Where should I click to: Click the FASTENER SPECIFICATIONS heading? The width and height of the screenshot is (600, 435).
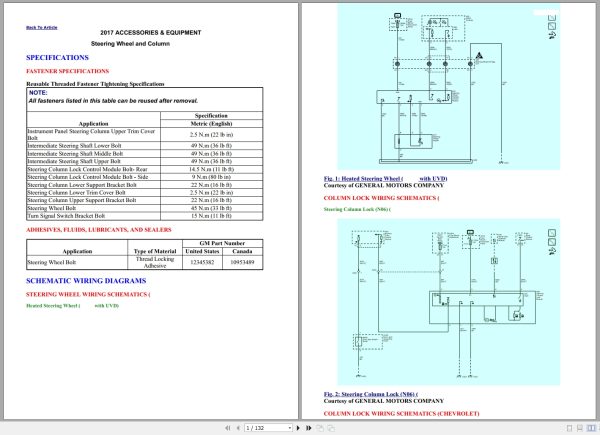point(68,71)
